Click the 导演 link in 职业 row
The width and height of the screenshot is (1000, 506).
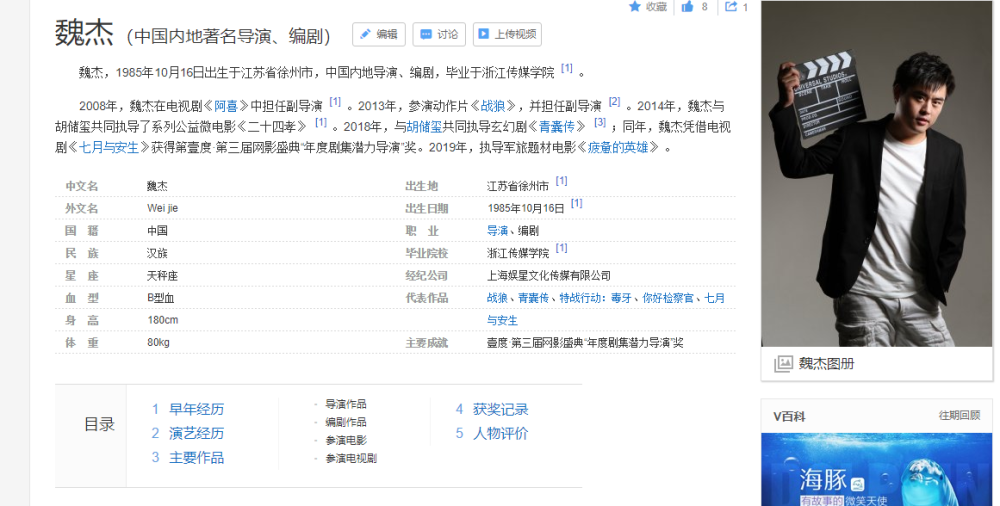pos(497,231)
